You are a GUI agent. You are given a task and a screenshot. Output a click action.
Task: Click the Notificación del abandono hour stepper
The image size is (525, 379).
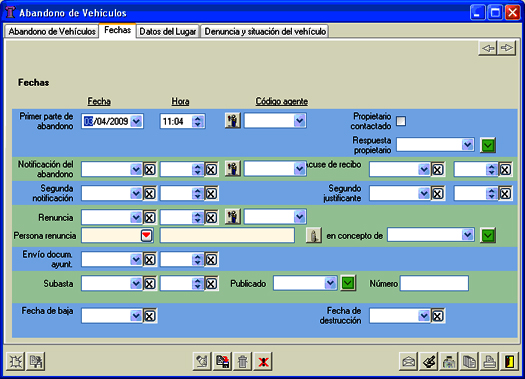coord(198,169)
